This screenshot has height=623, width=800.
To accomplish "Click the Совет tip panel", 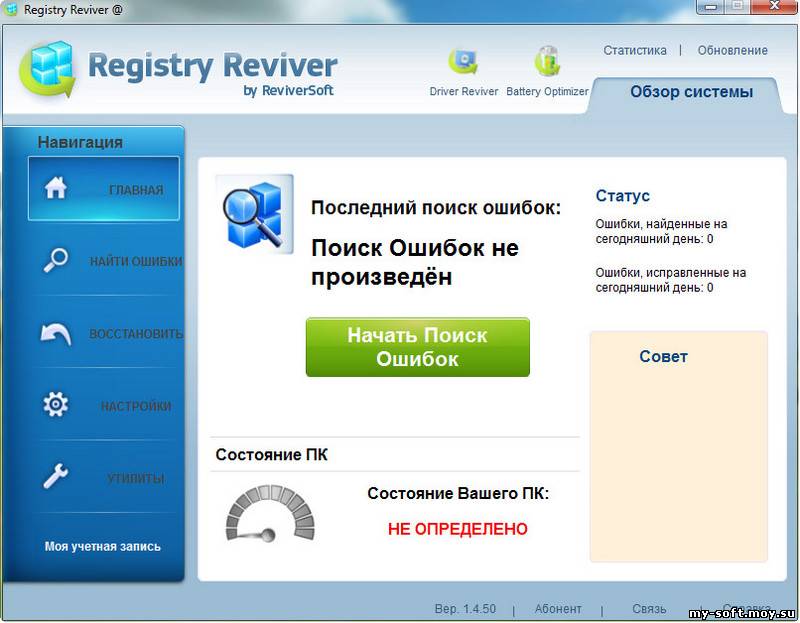I will [679, 446].
